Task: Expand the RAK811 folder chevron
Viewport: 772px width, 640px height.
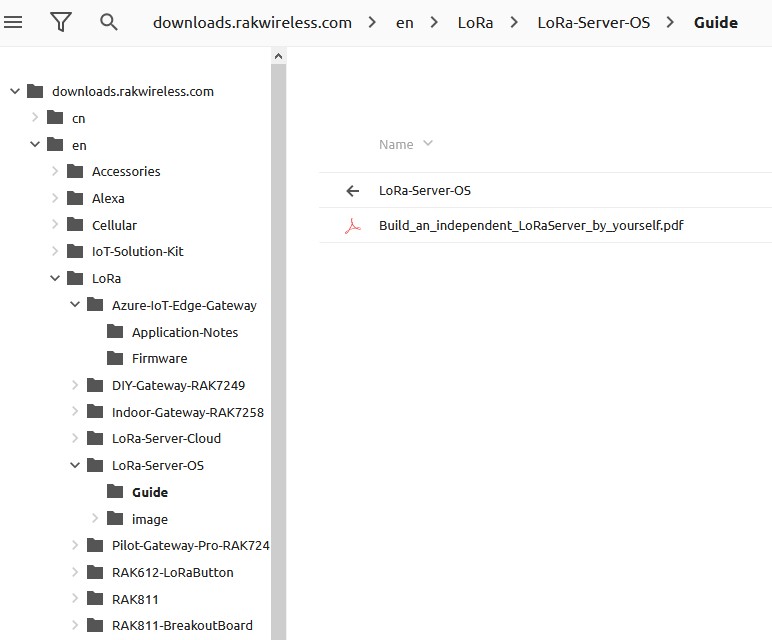Action: coord(75,598)
